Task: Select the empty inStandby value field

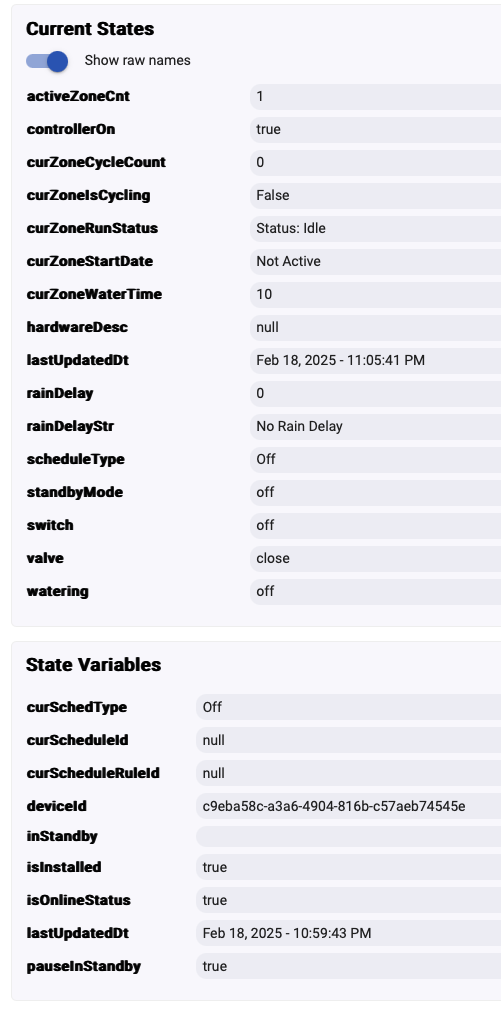Action: point(348,836)
